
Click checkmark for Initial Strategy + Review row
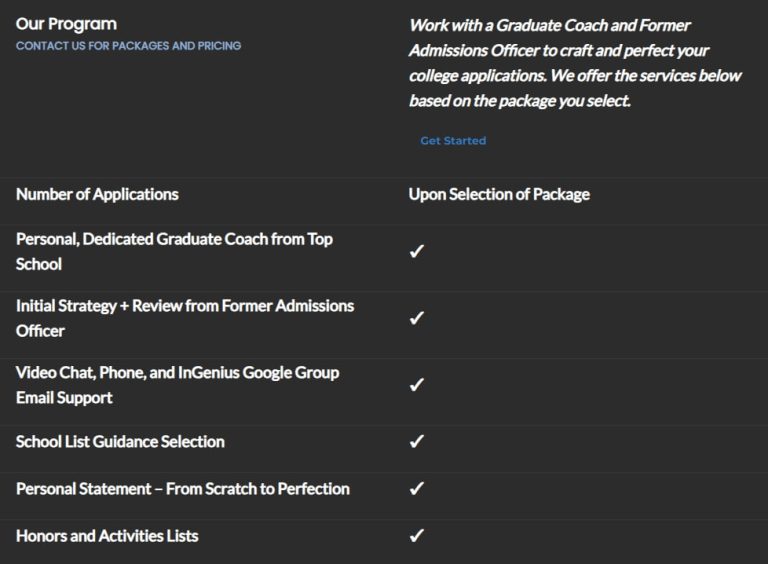(417, 318)
